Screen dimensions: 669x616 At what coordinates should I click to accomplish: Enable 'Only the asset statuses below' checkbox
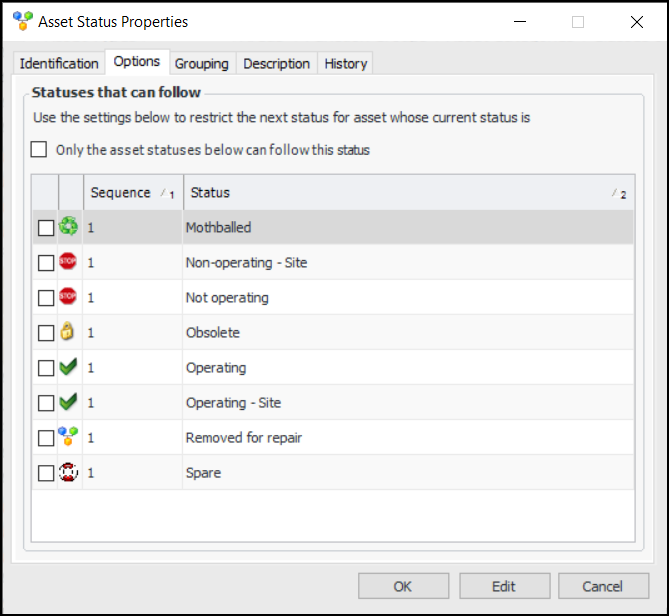click(39, 150)
